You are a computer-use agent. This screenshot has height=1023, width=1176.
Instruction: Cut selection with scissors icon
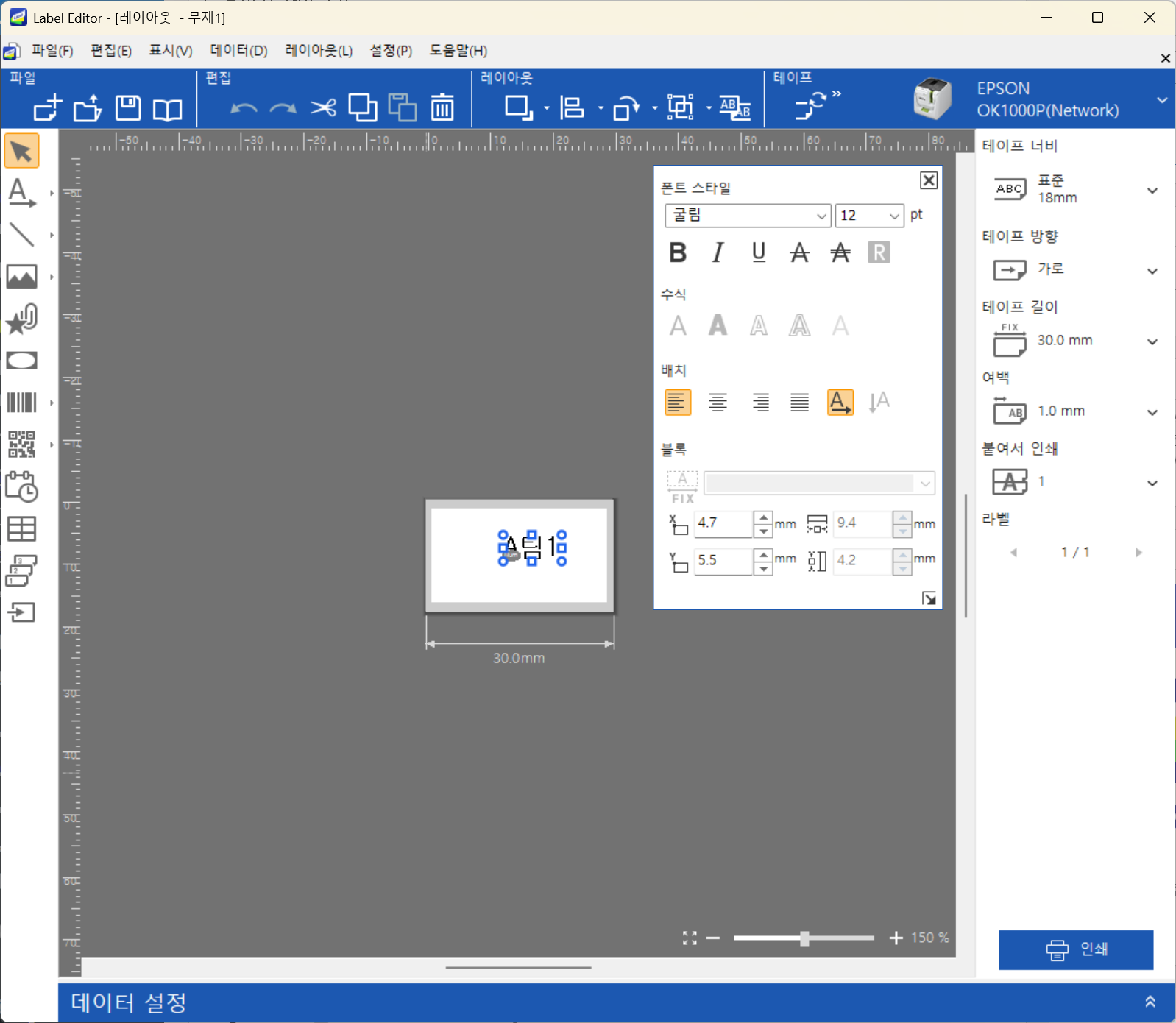pyautogui.click(x=323, y=108)
